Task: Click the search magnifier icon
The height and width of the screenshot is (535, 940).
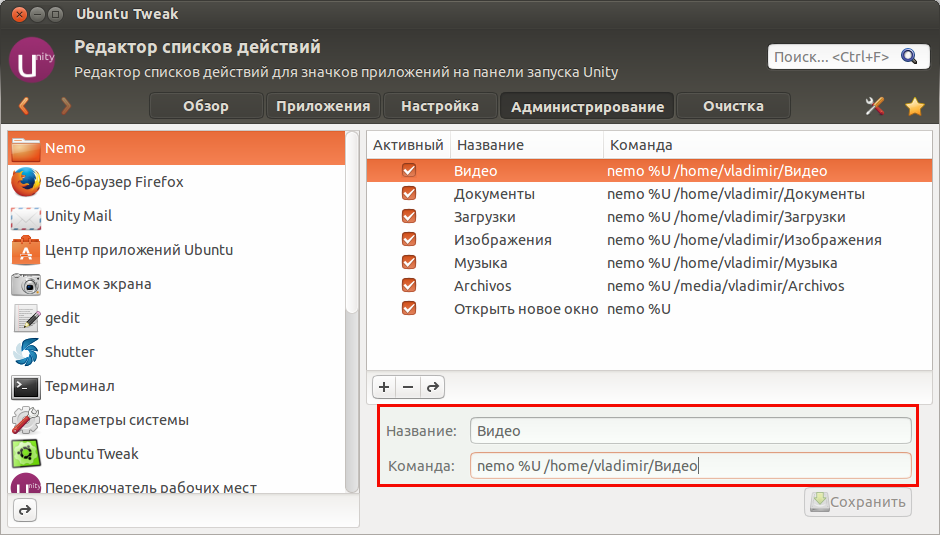Action: click(909, 56)
